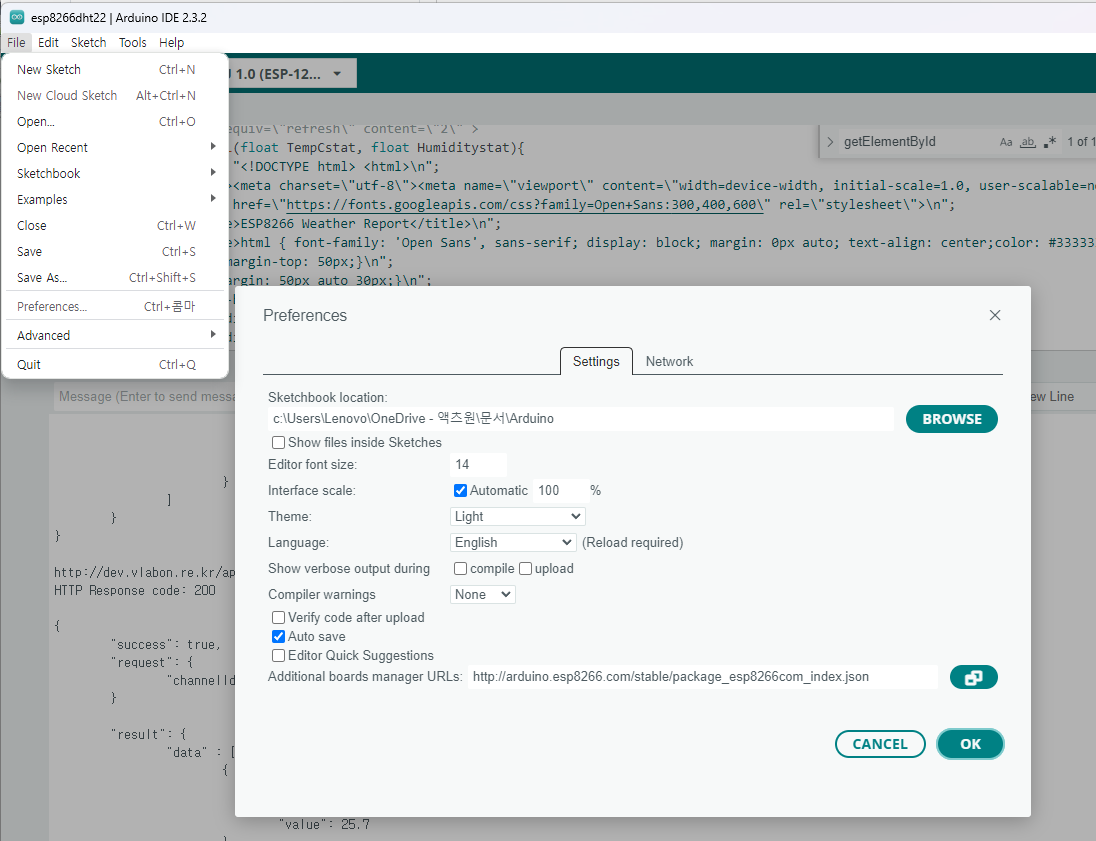
Task: Open the board selector dropdown arrow
Action: click(337, 73)
